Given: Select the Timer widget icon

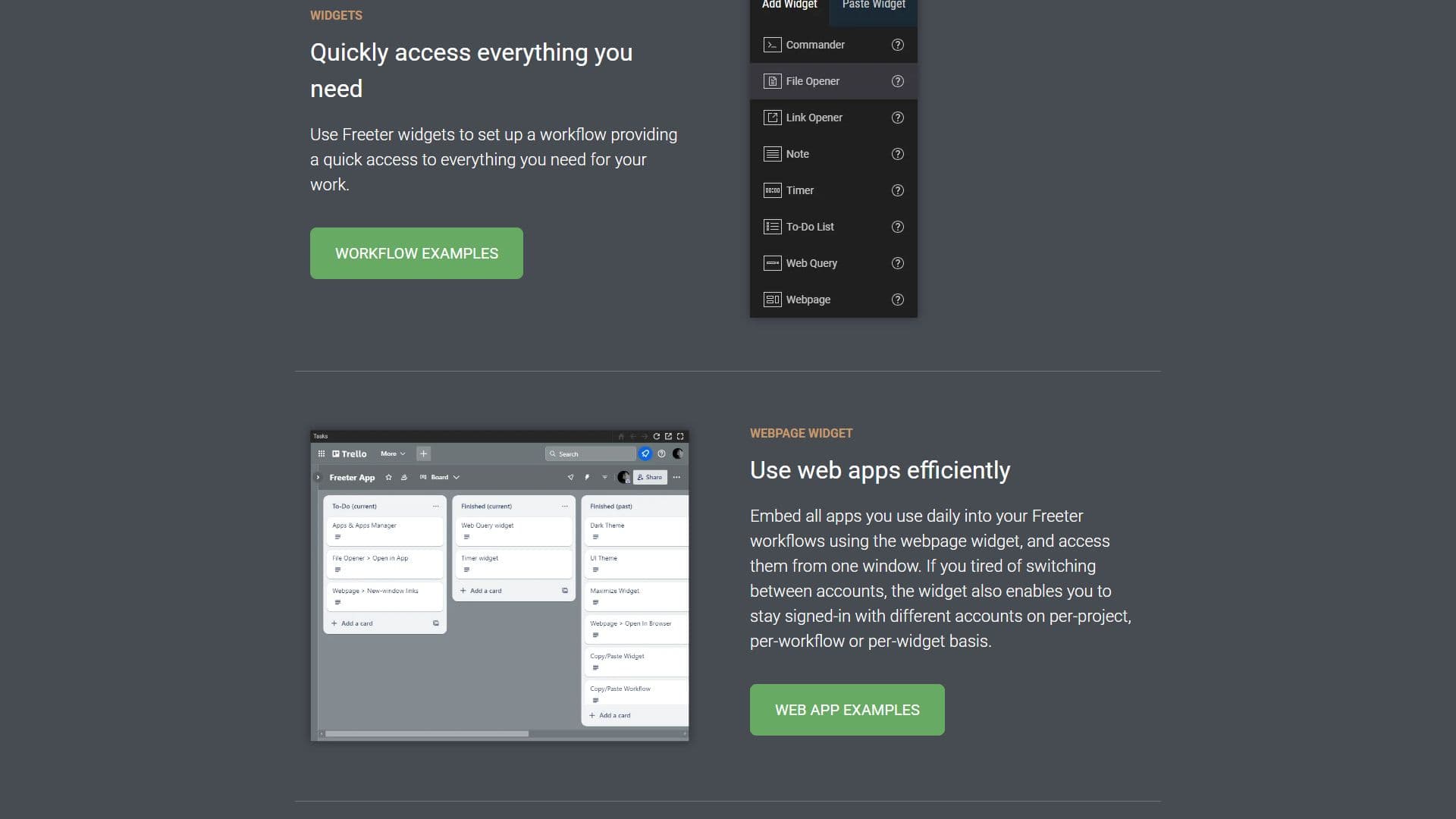Looking at the screenshot, I should [x=772, y=190].
